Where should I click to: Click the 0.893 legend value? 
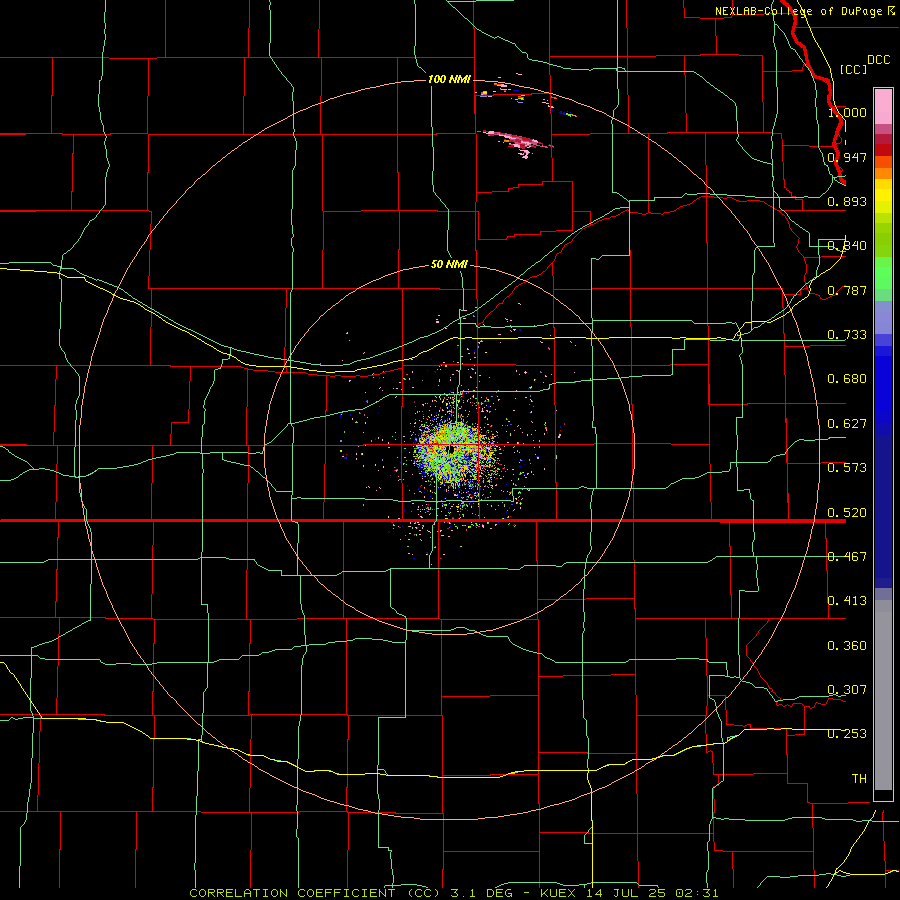click(847, 201)
